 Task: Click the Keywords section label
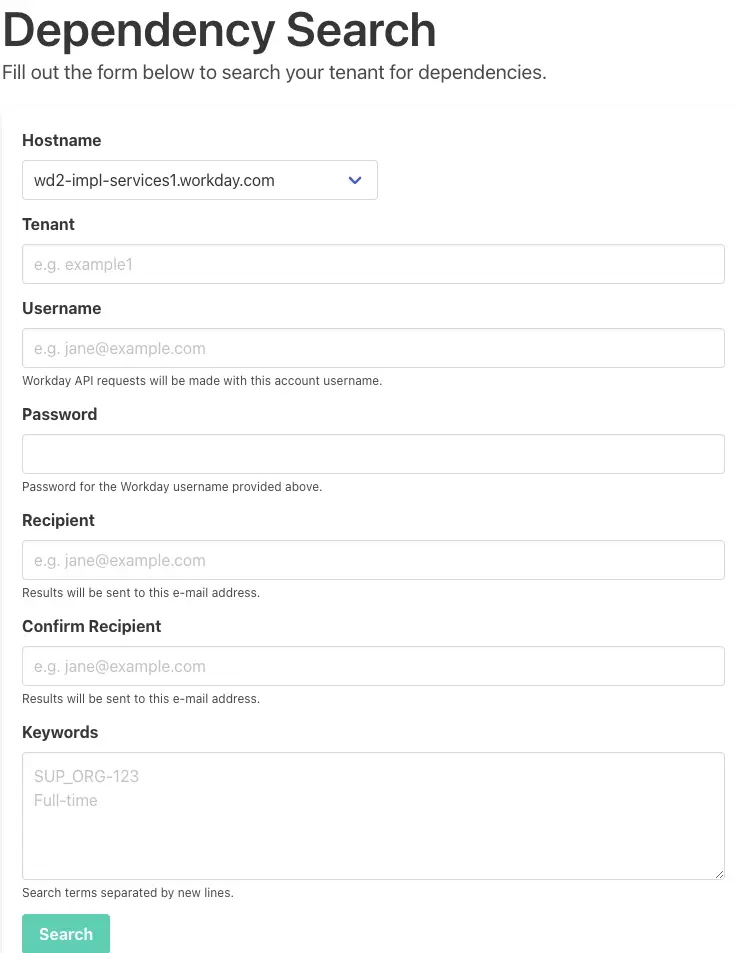click(x=60, y=732)
